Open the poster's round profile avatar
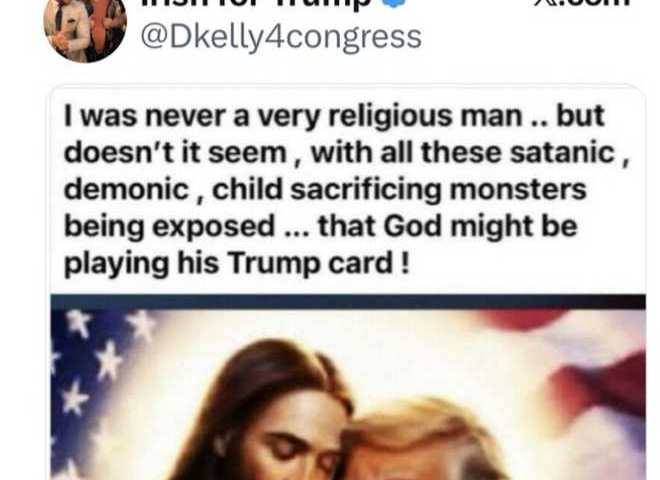The height and width of the screenshot is (480, 660). coord(85,27)
